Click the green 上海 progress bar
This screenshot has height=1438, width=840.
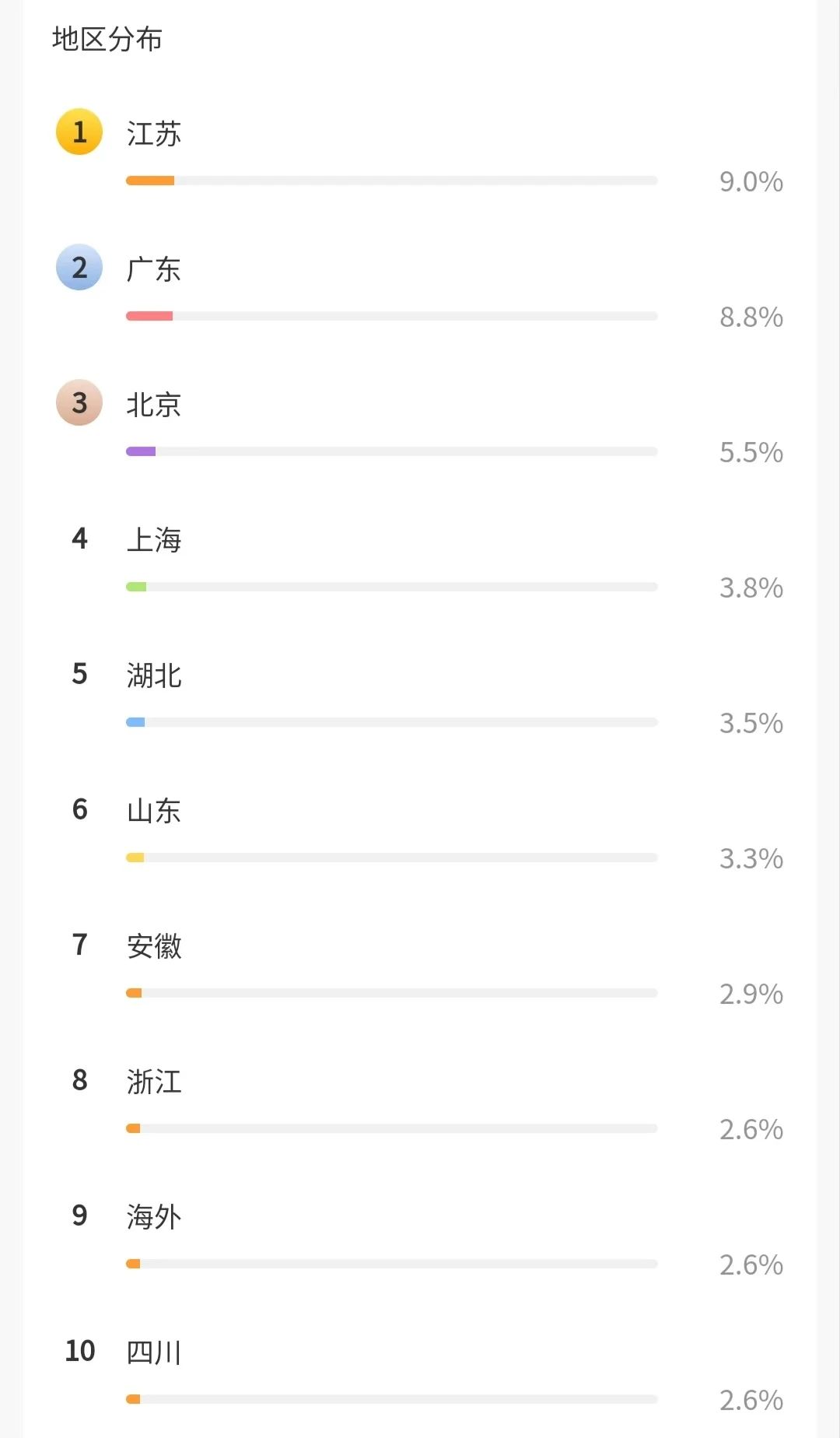click(x=136, y=587)
